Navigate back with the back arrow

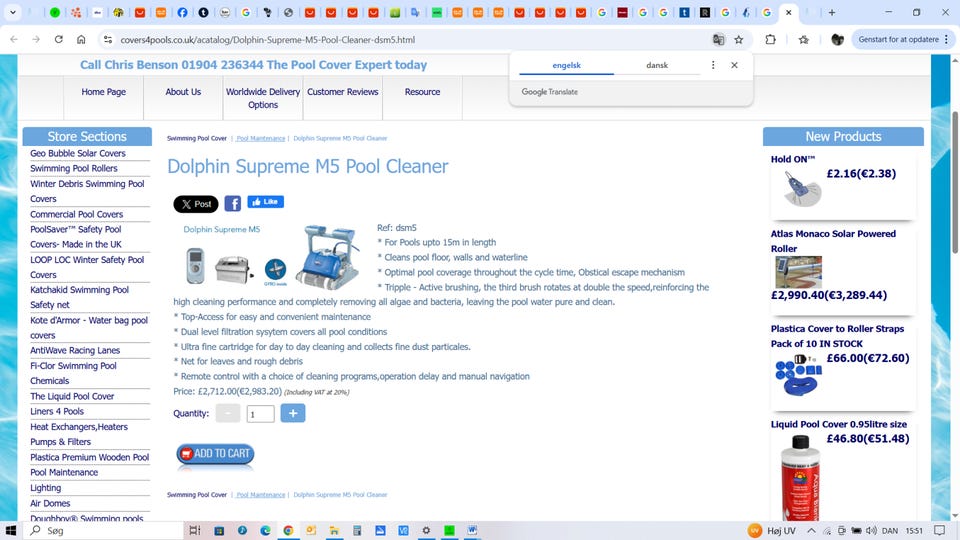(13, 39)
